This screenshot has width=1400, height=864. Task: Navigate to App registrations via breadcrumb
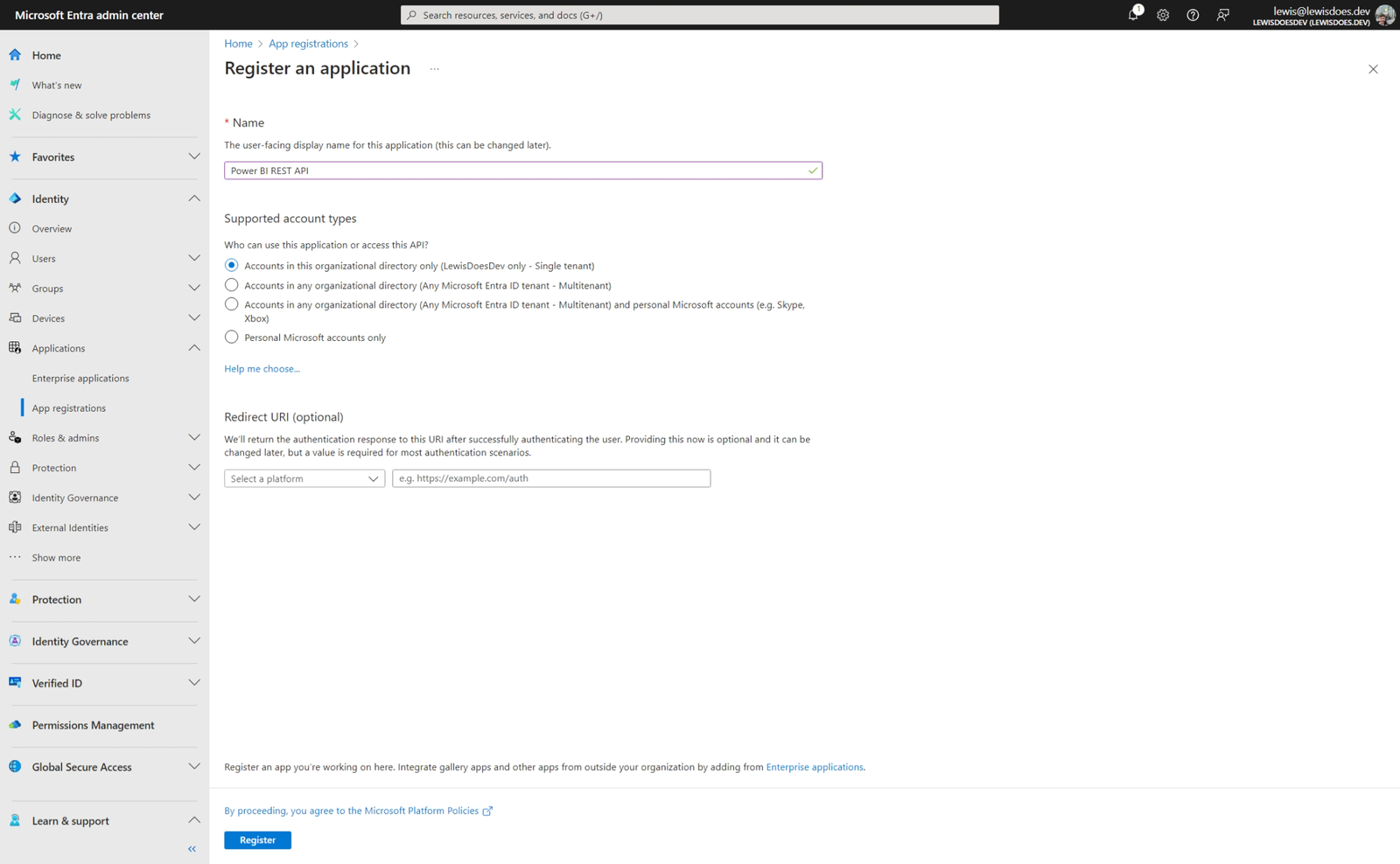(x=308, y=43)
